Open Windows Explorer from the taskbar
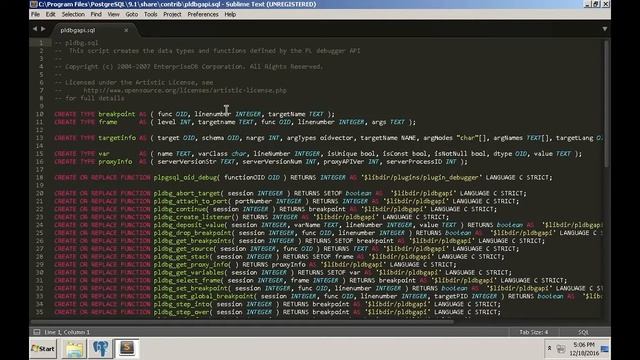This screenshot has height=360, width=640. tap(74, 349)
